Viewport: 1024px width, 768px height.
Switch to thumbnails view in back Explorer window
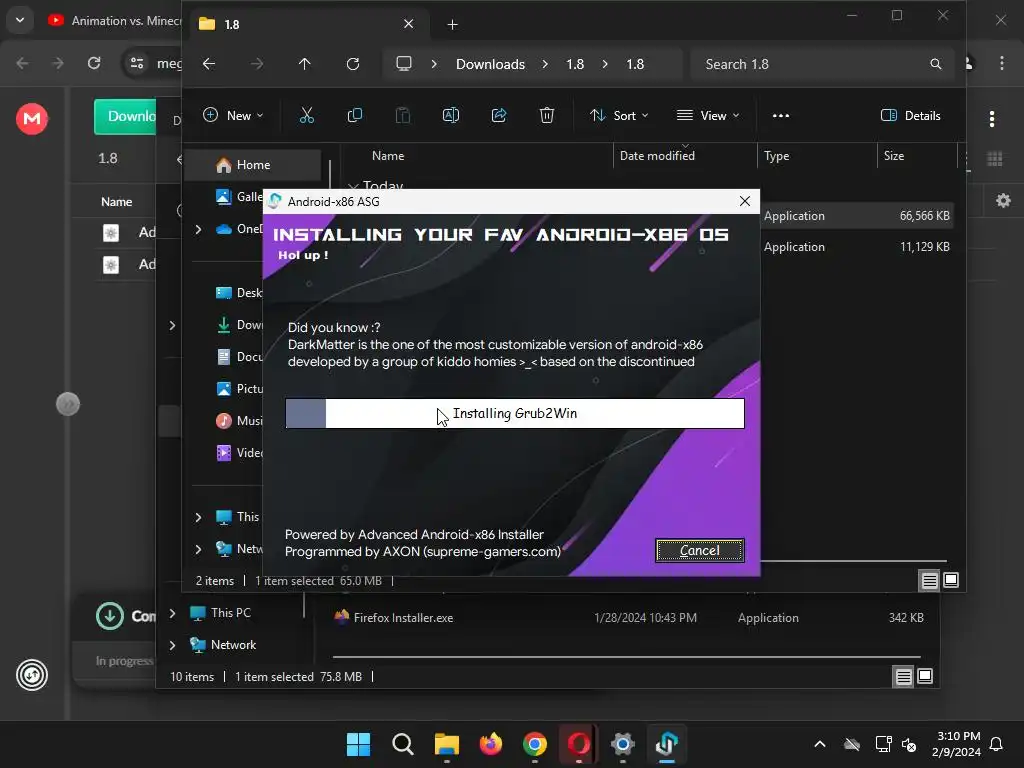[925, 677]
